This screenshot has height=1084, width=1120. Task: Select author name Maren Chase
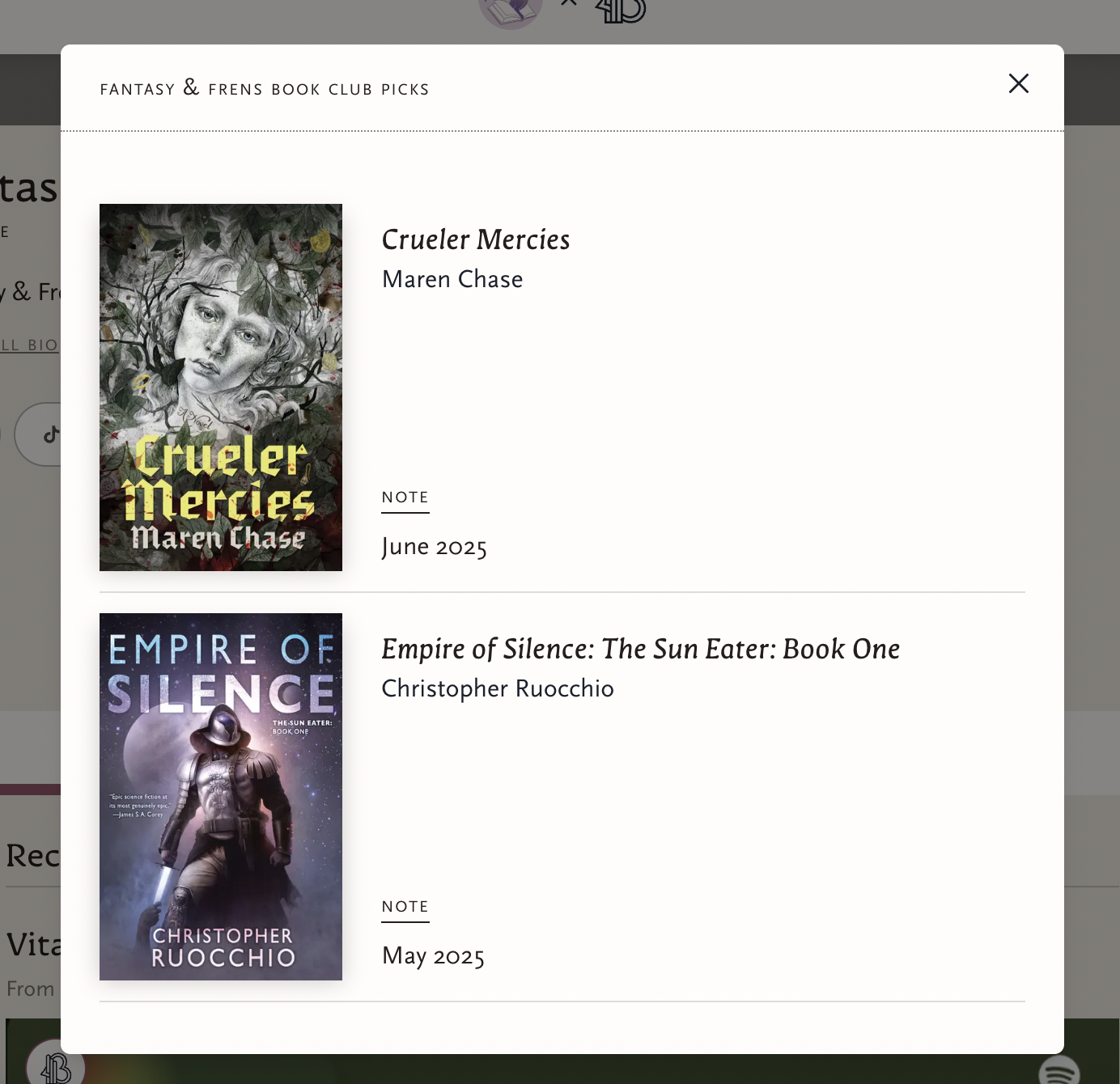click(452, 279)
